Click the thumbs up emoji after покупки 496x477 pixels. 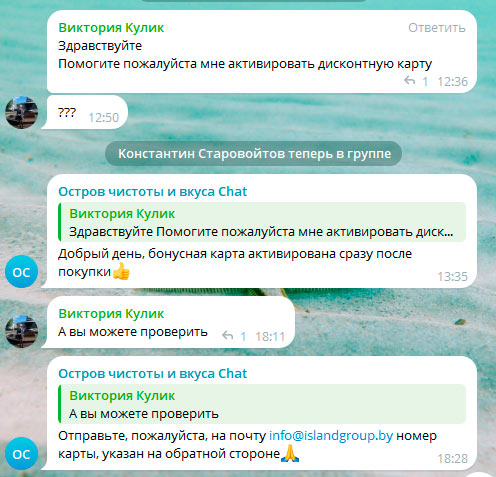(x=121, y=271)
